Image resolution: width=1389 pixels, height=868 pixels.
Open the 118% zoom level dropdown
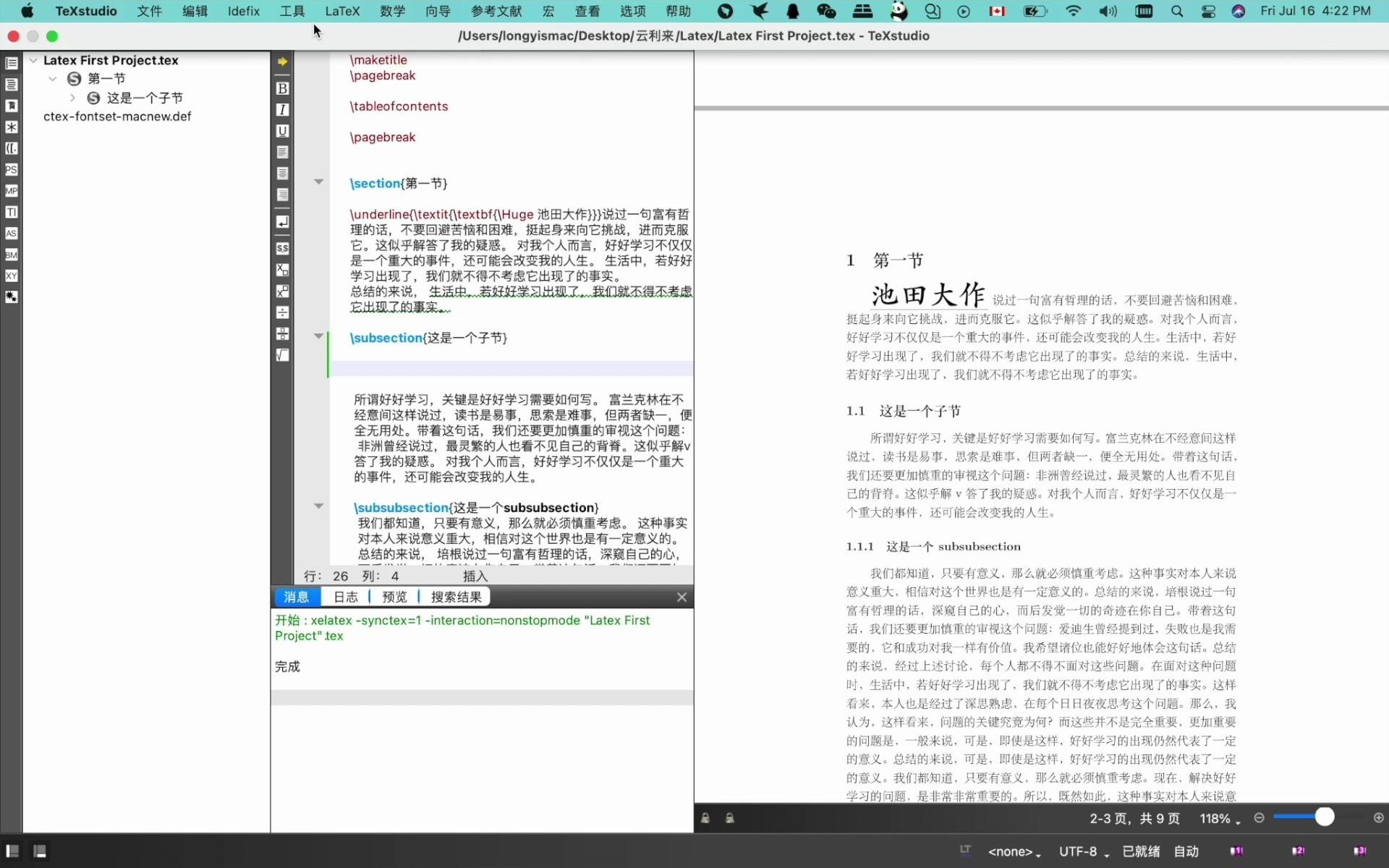pyautogui.click(x=1220, y=819)
